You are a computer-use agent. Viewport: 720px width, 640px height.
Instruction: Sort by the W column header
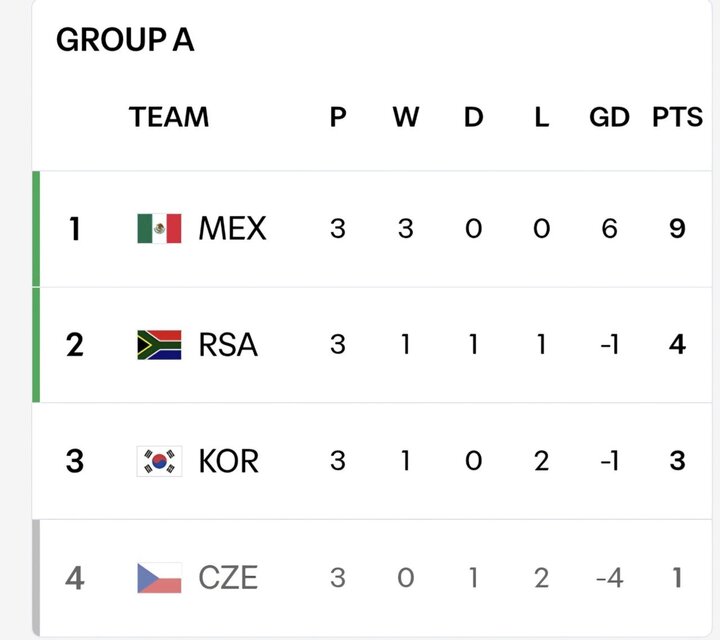tap(406, 117)
